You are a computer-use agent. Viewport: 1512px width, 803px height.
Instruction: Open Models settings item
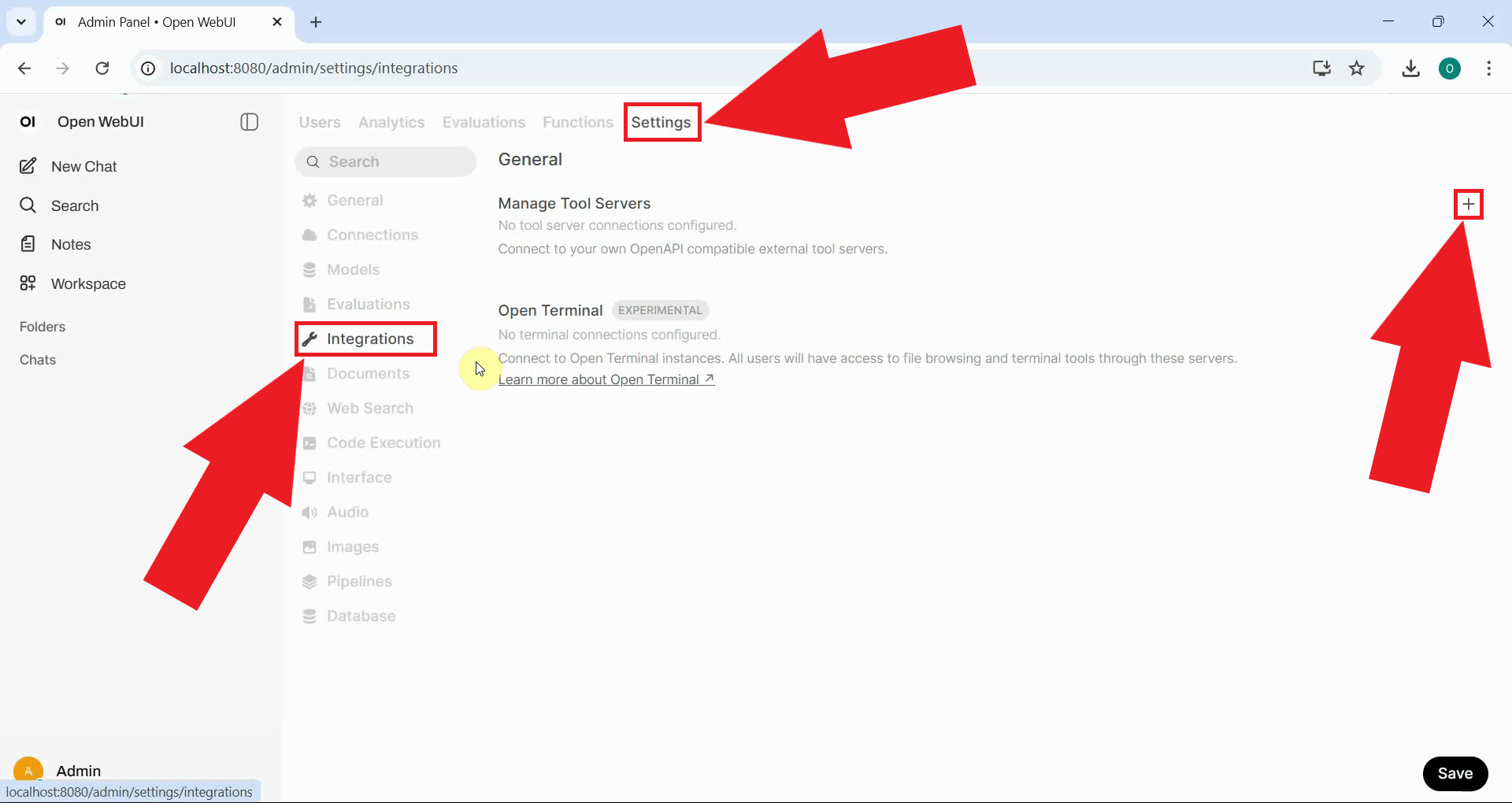coord(341,270)
